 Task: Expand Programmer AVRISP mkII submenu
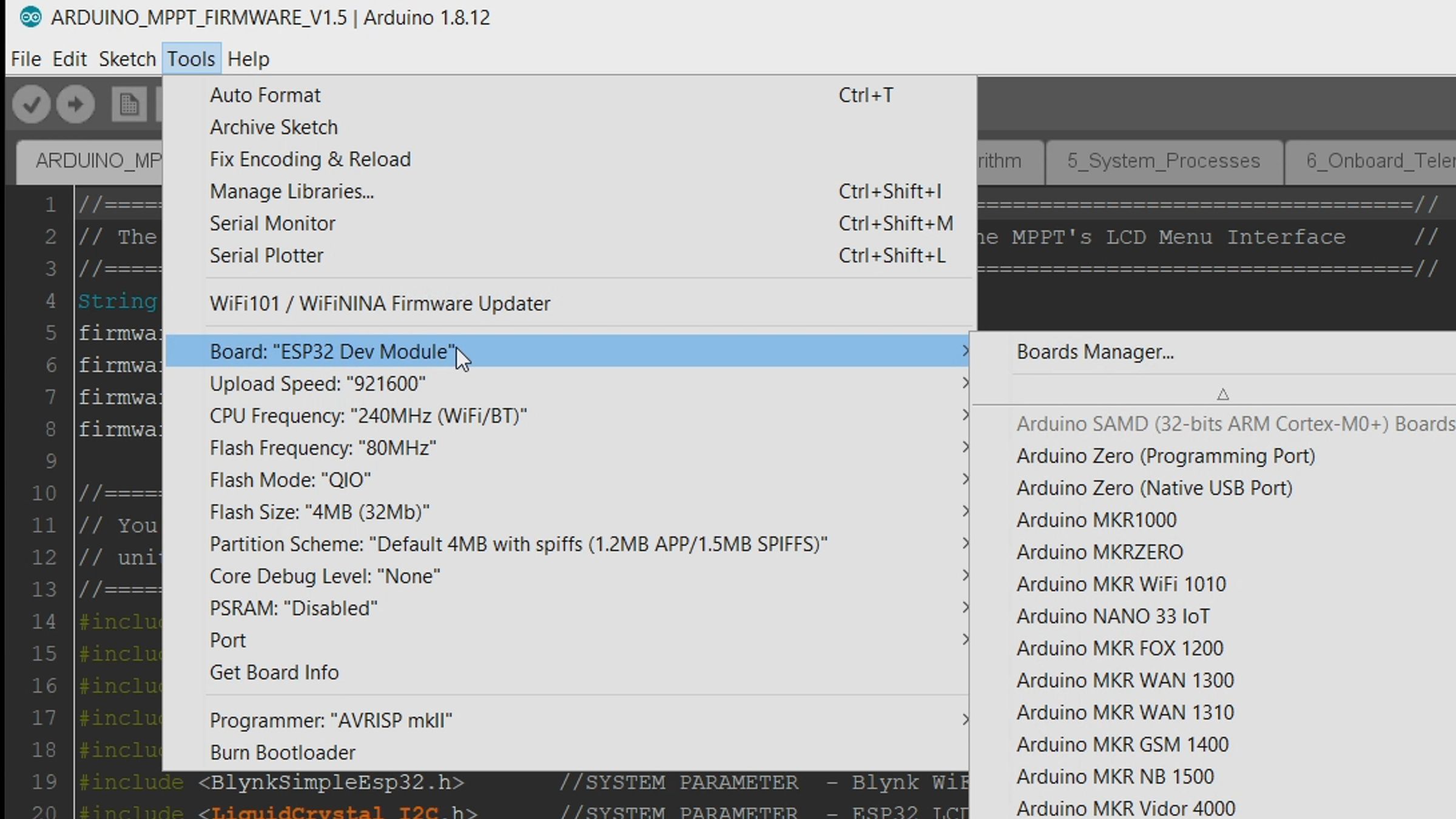click(568, 721)
